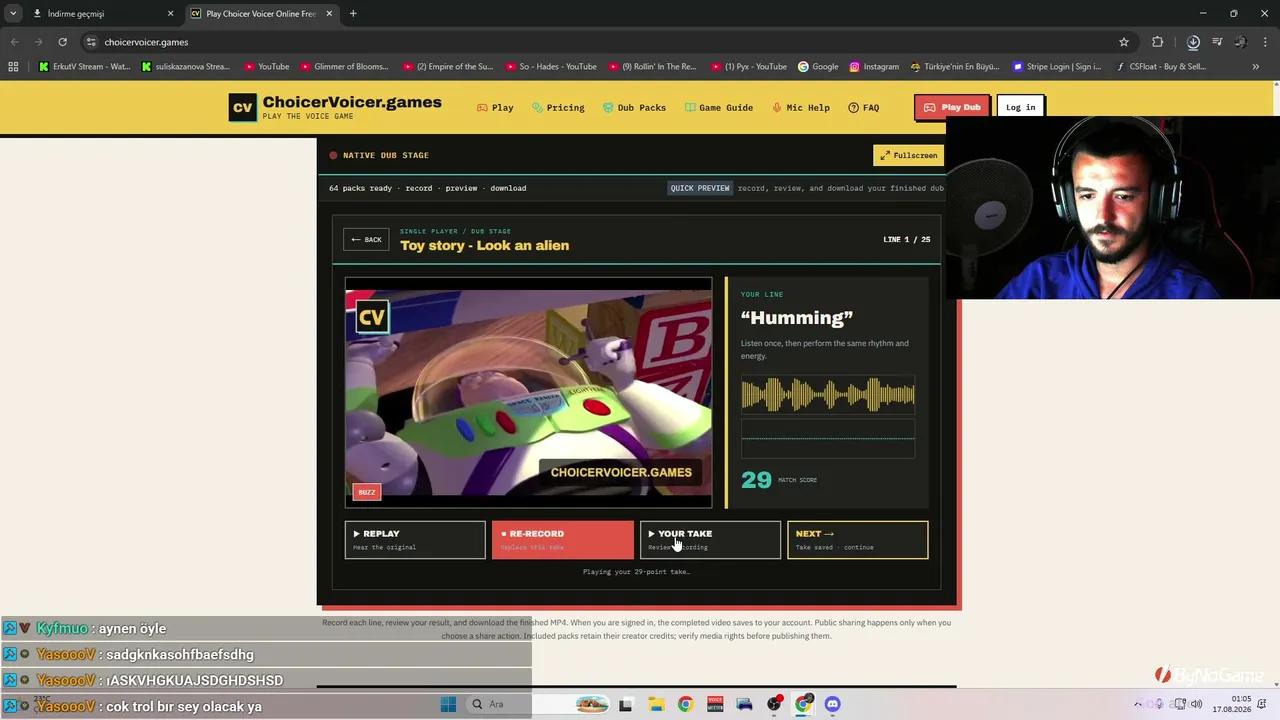Screen dimensions: 1280x720
Task: Show hidden system tray icons
Action: click(1137, 704)
